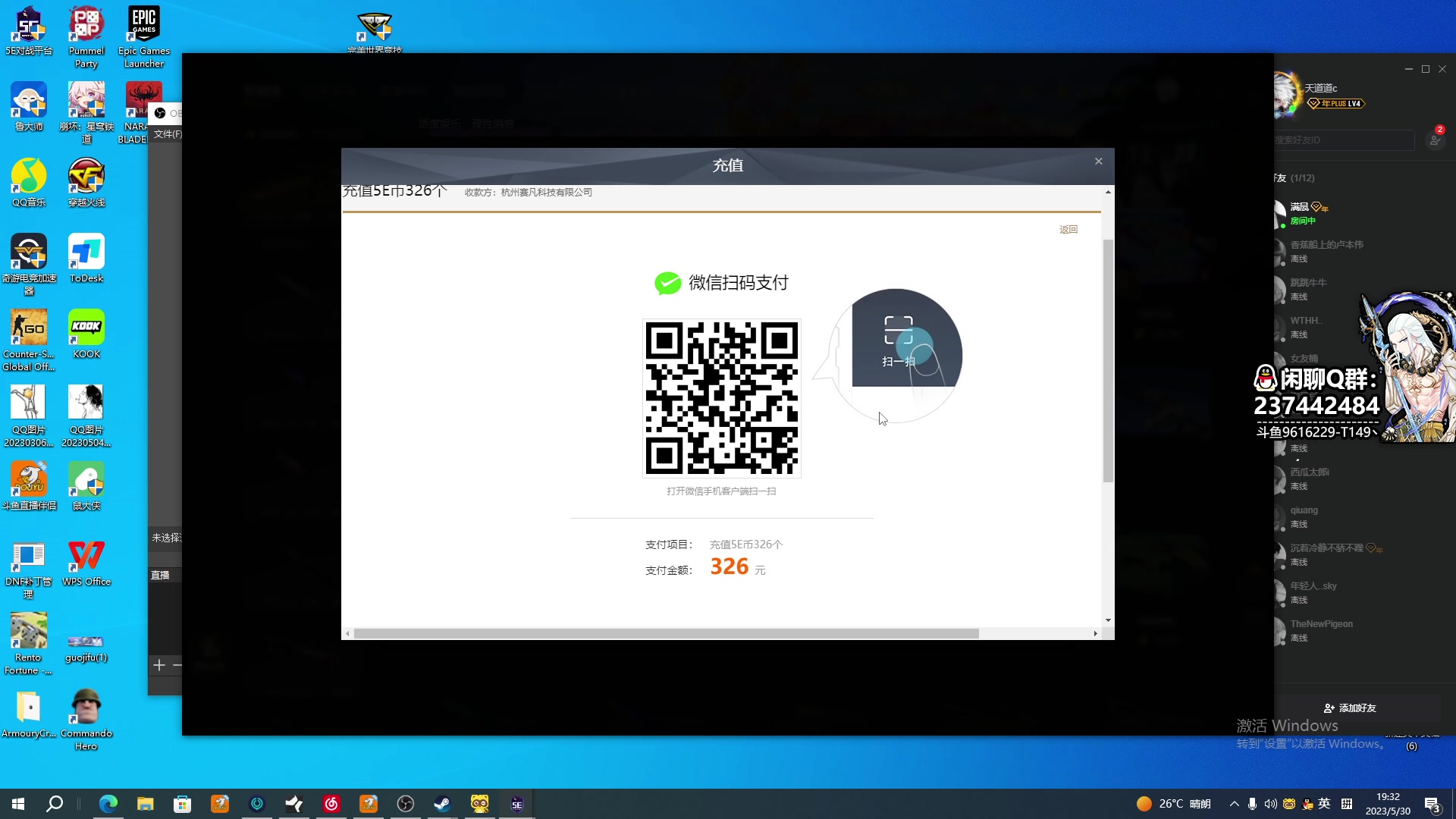Click the 添加好友 button

point(1350,708)
